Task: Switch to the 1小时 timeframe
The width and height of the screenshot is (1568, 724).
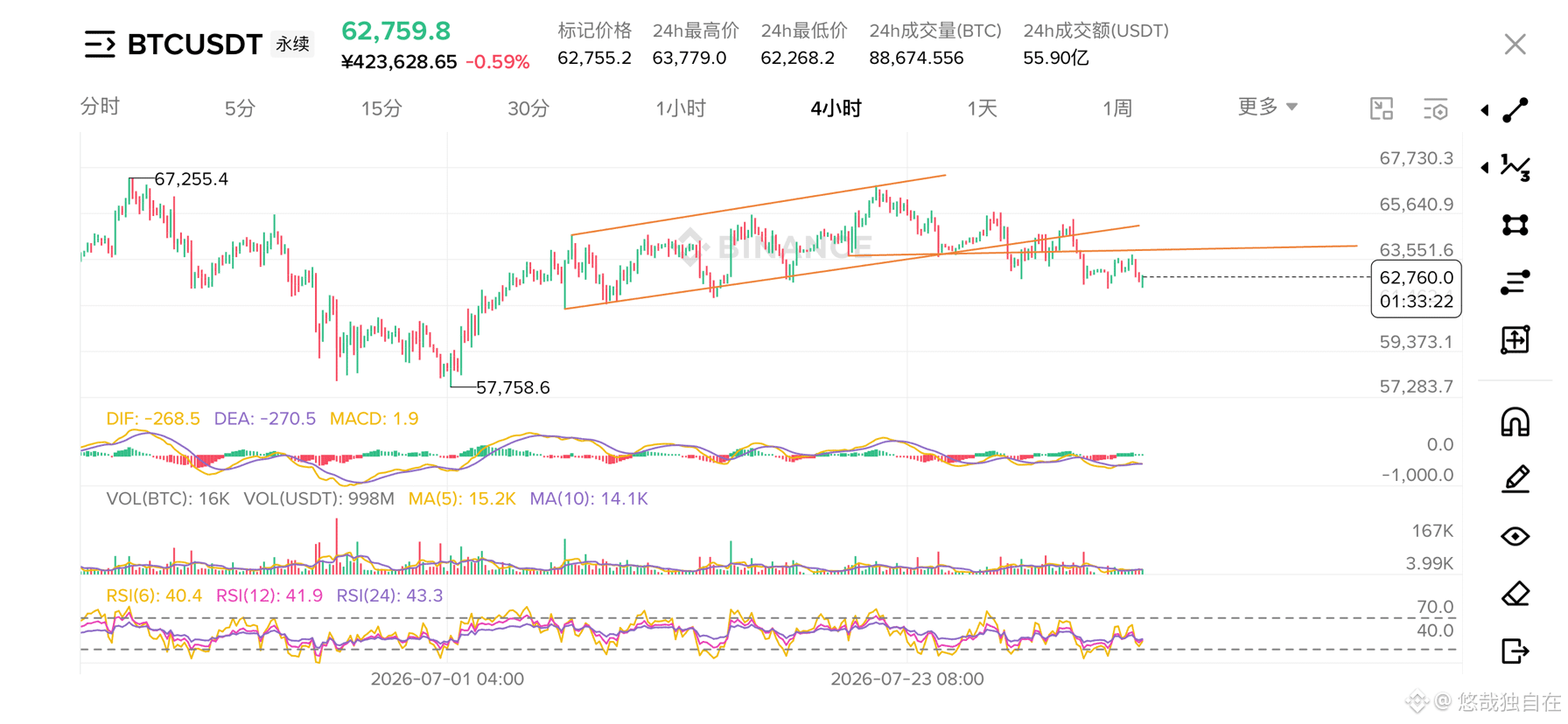Action: [681, 108]
